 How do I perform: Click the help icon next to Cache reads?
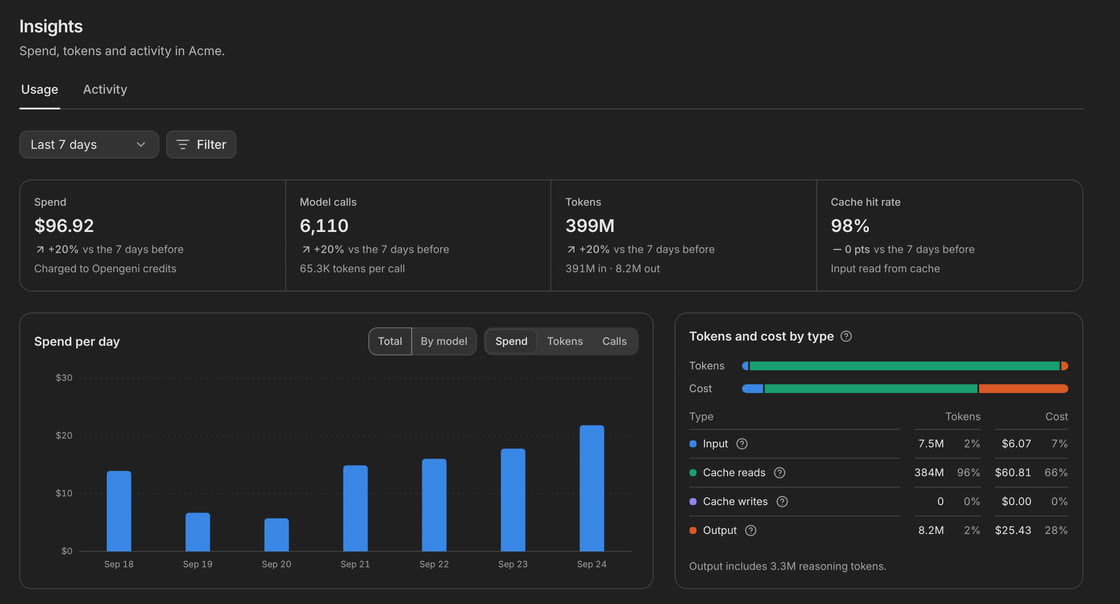[x=779, y=473]
